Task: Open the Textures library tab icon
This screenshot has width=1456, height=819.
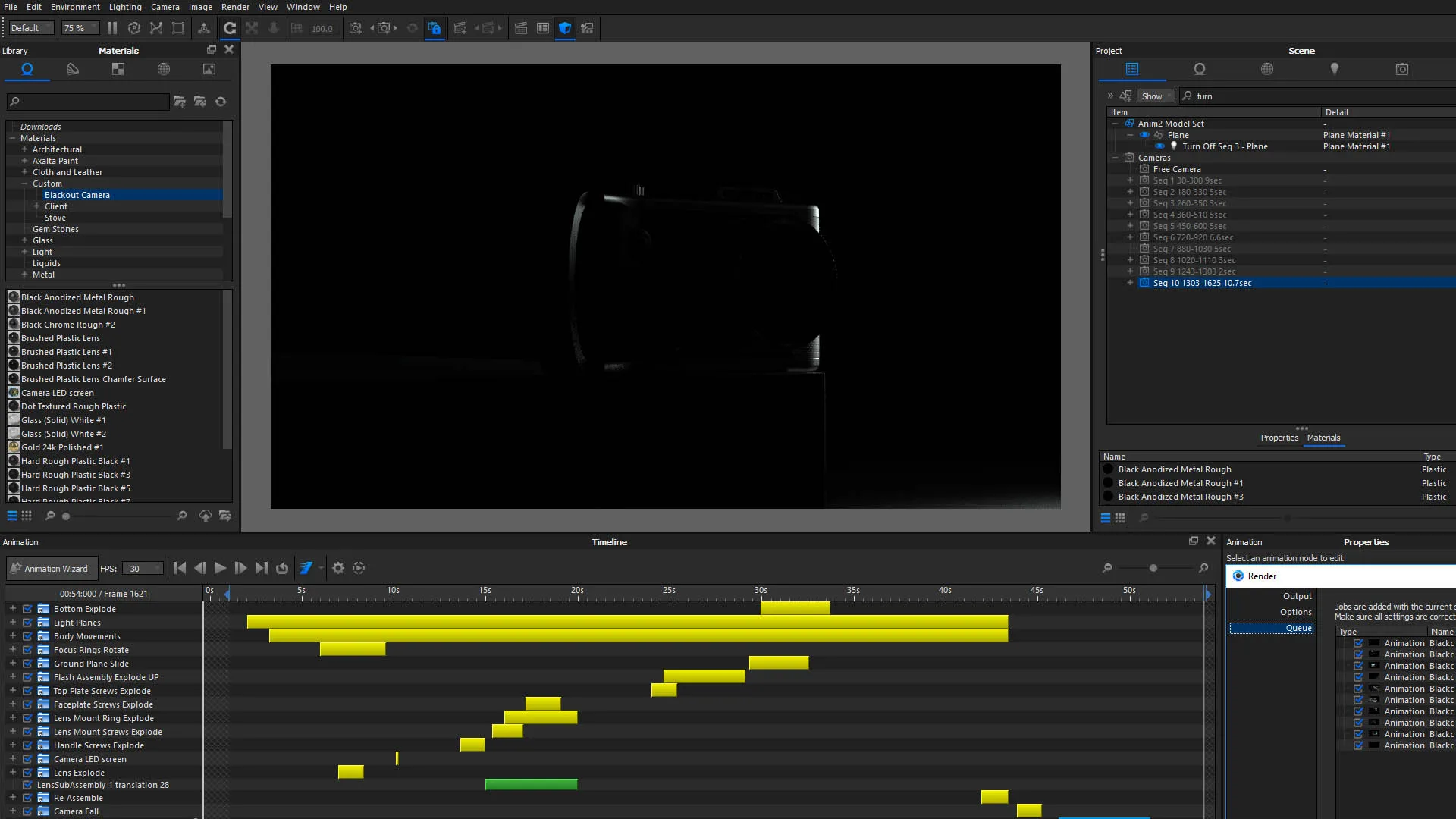Action: point(118,69)
